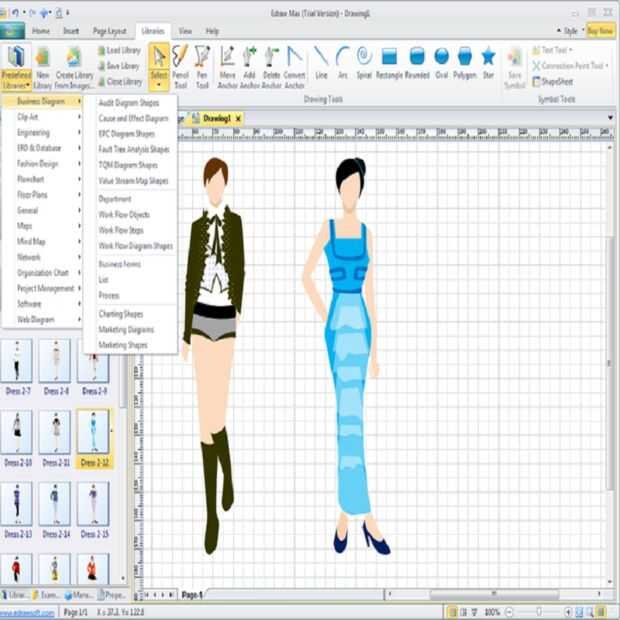Viewport: 620px width, 620px height.
Task: Select the blue dress figure on canvas
Action: 348,356
